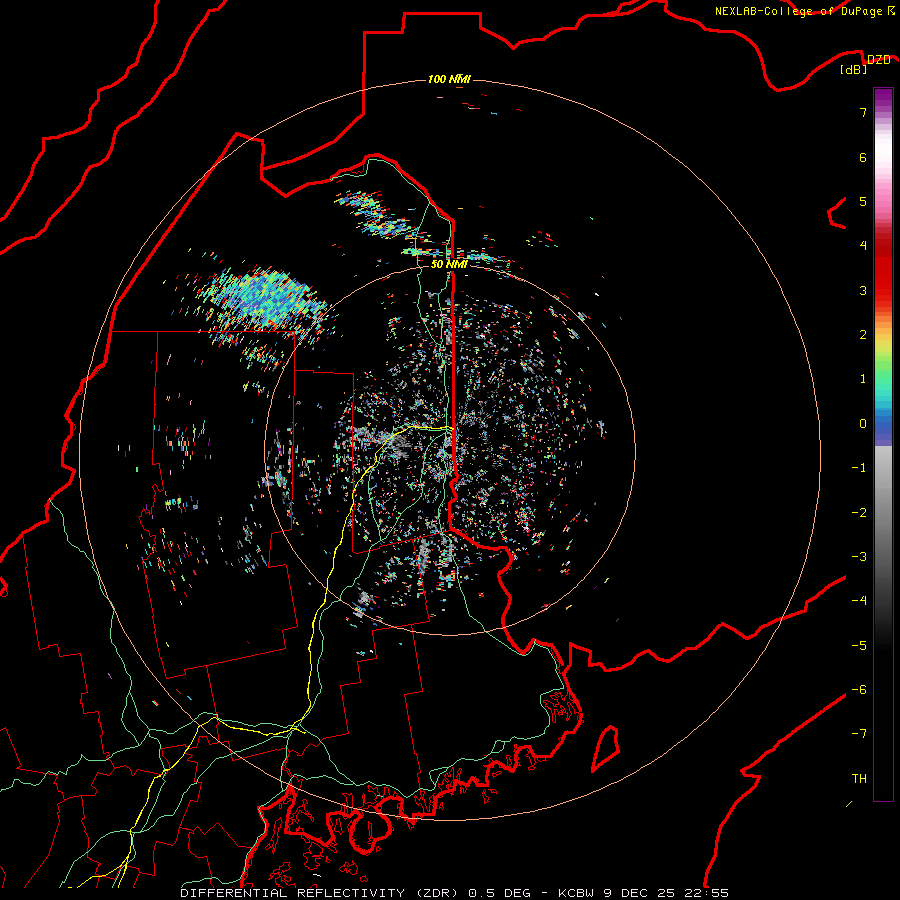Click the 9 DEC 25 date text
This screenshot has width=900, height=900.
pos(639,893)
